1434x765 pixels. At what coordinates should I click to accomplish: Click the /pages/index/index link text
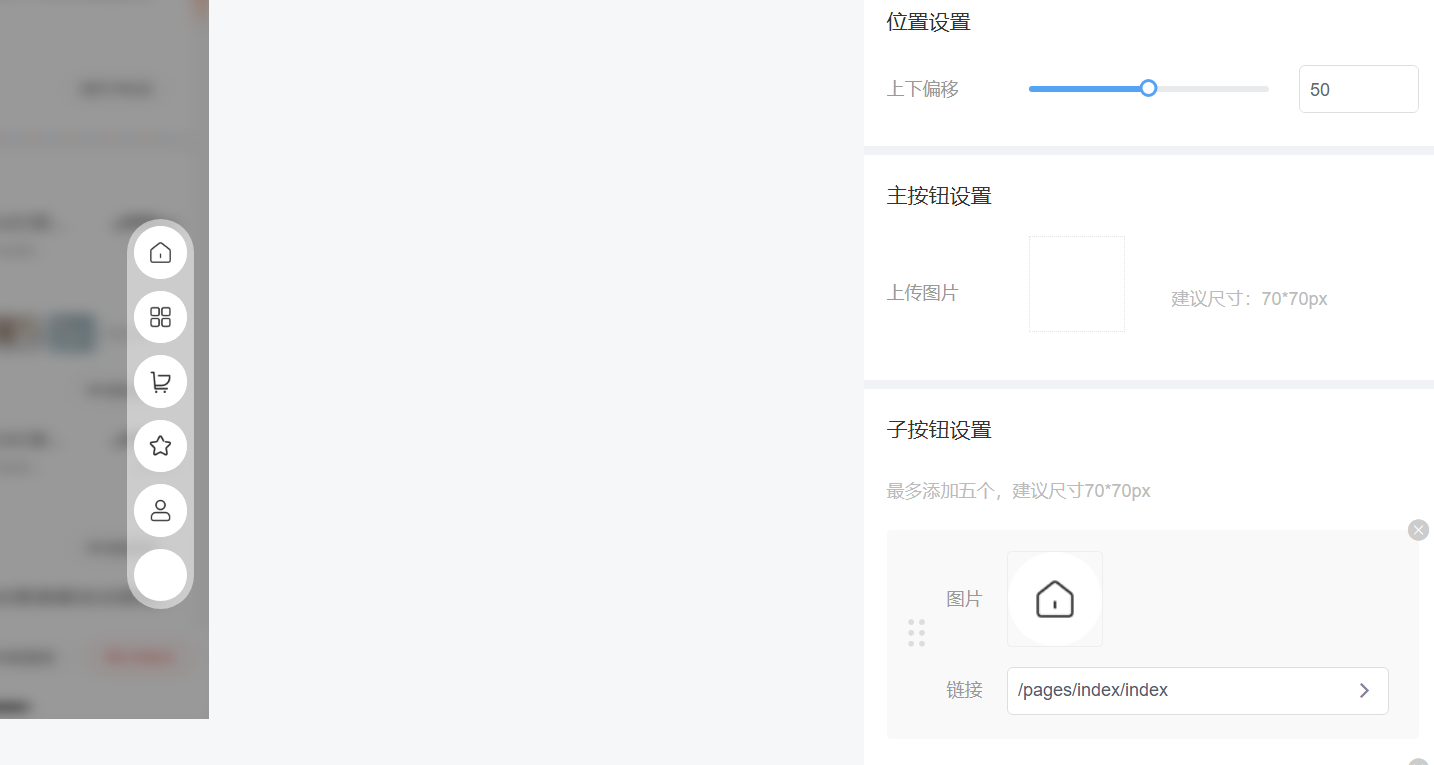(1093, 690)
